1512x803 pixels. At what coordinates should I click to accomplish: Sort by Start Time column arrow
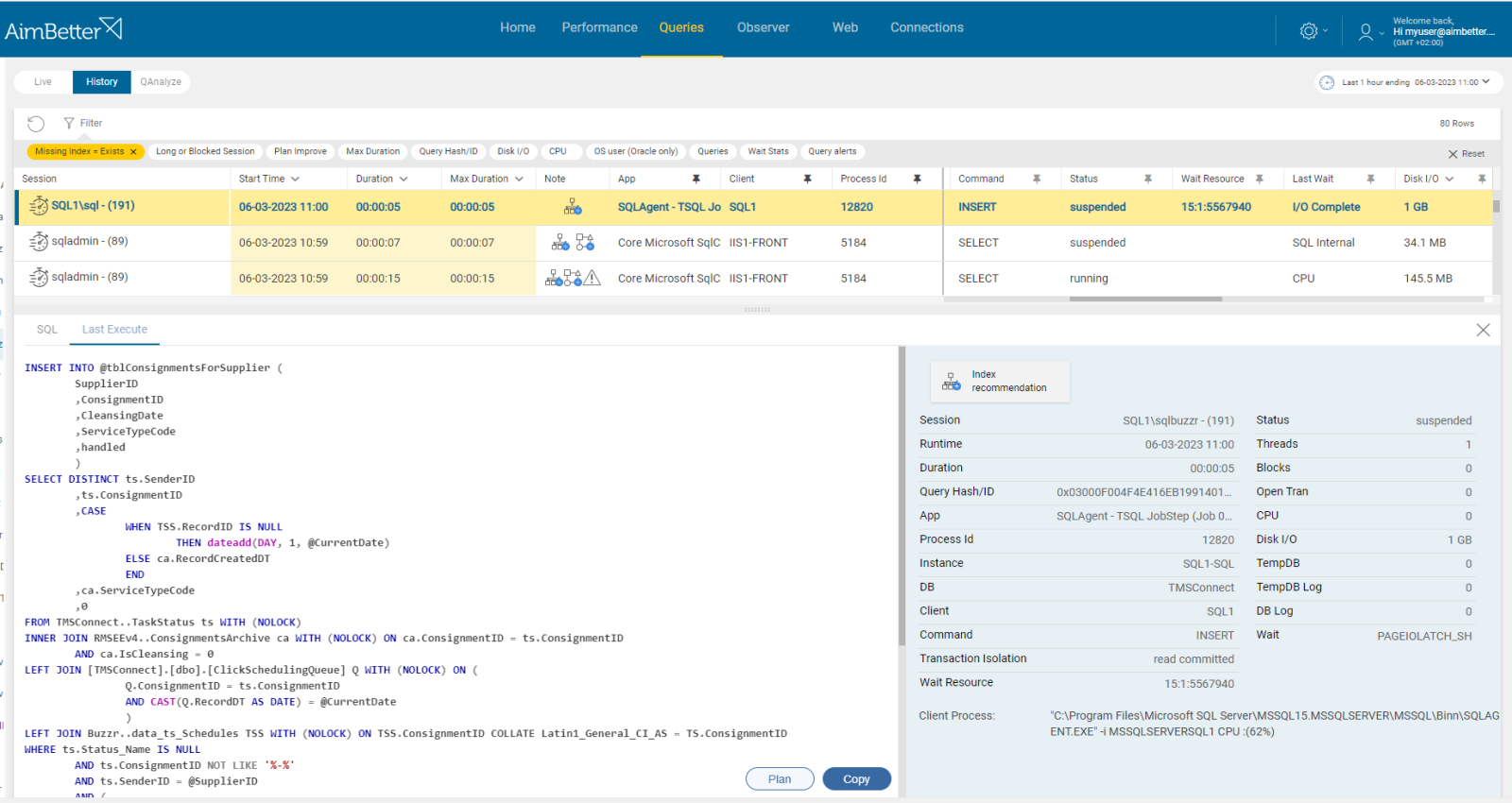click(x=295, y=179)
